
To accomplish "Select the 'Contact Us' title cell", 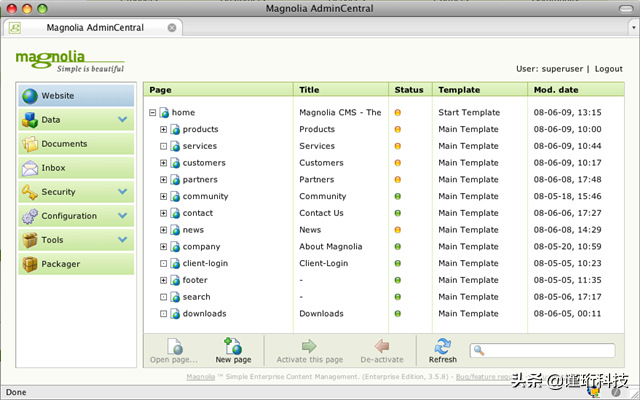I will [321, 213].
